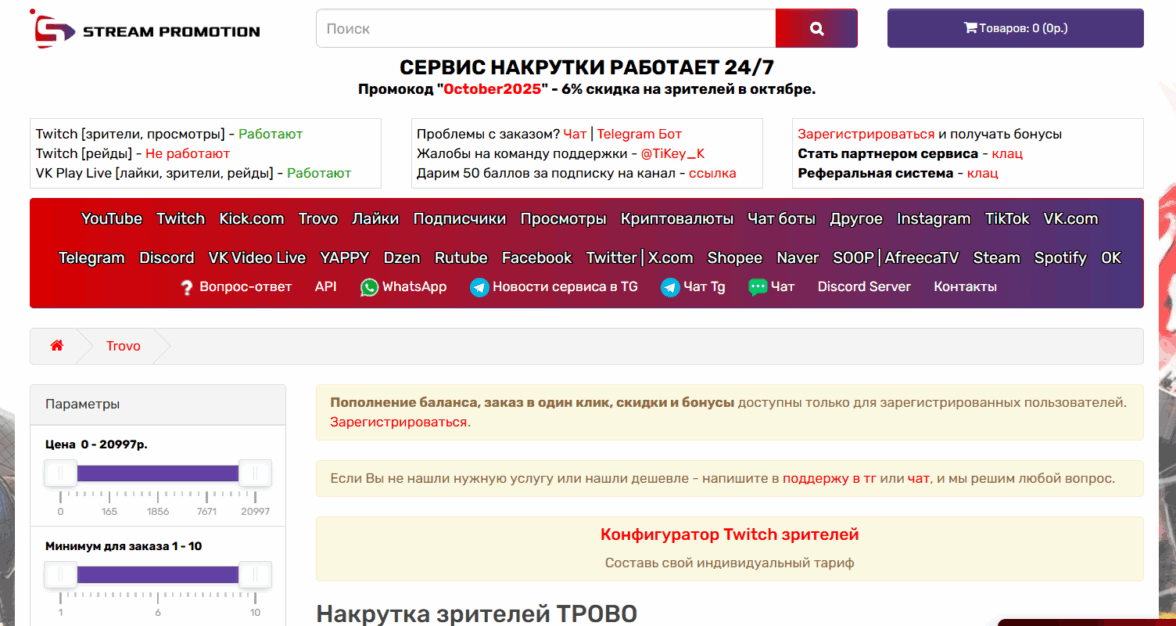Open Spotify category

click(1060, 258)
